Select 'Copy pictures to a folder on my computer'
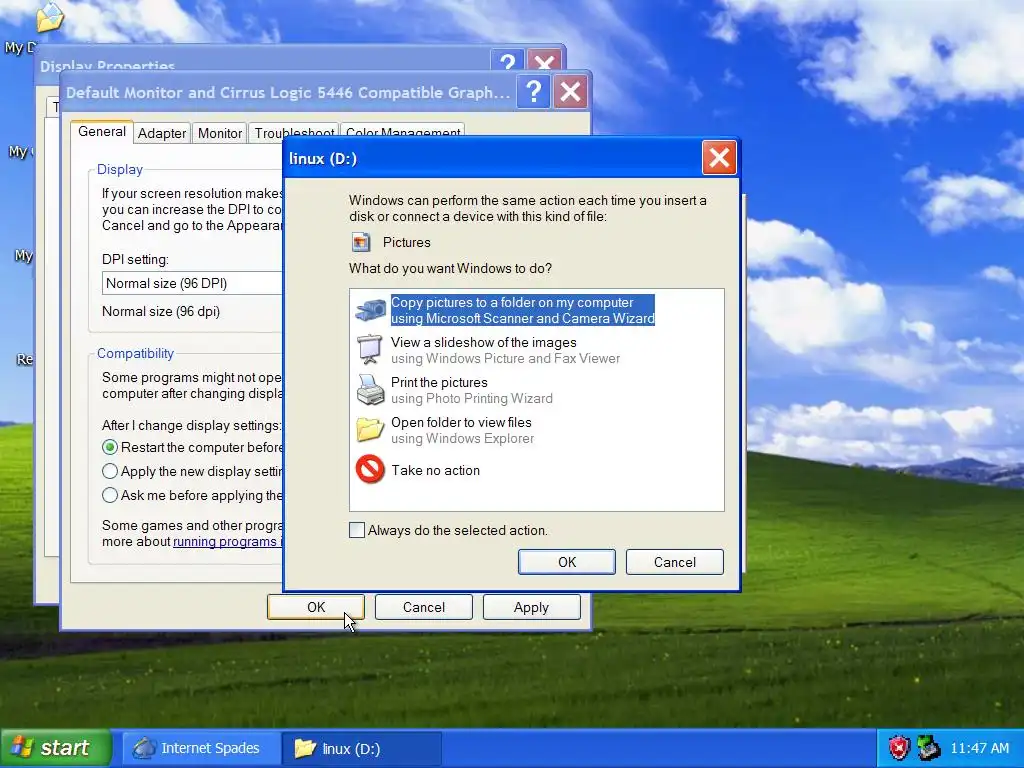Viewport: 1024px width, 768px height. 512,302
